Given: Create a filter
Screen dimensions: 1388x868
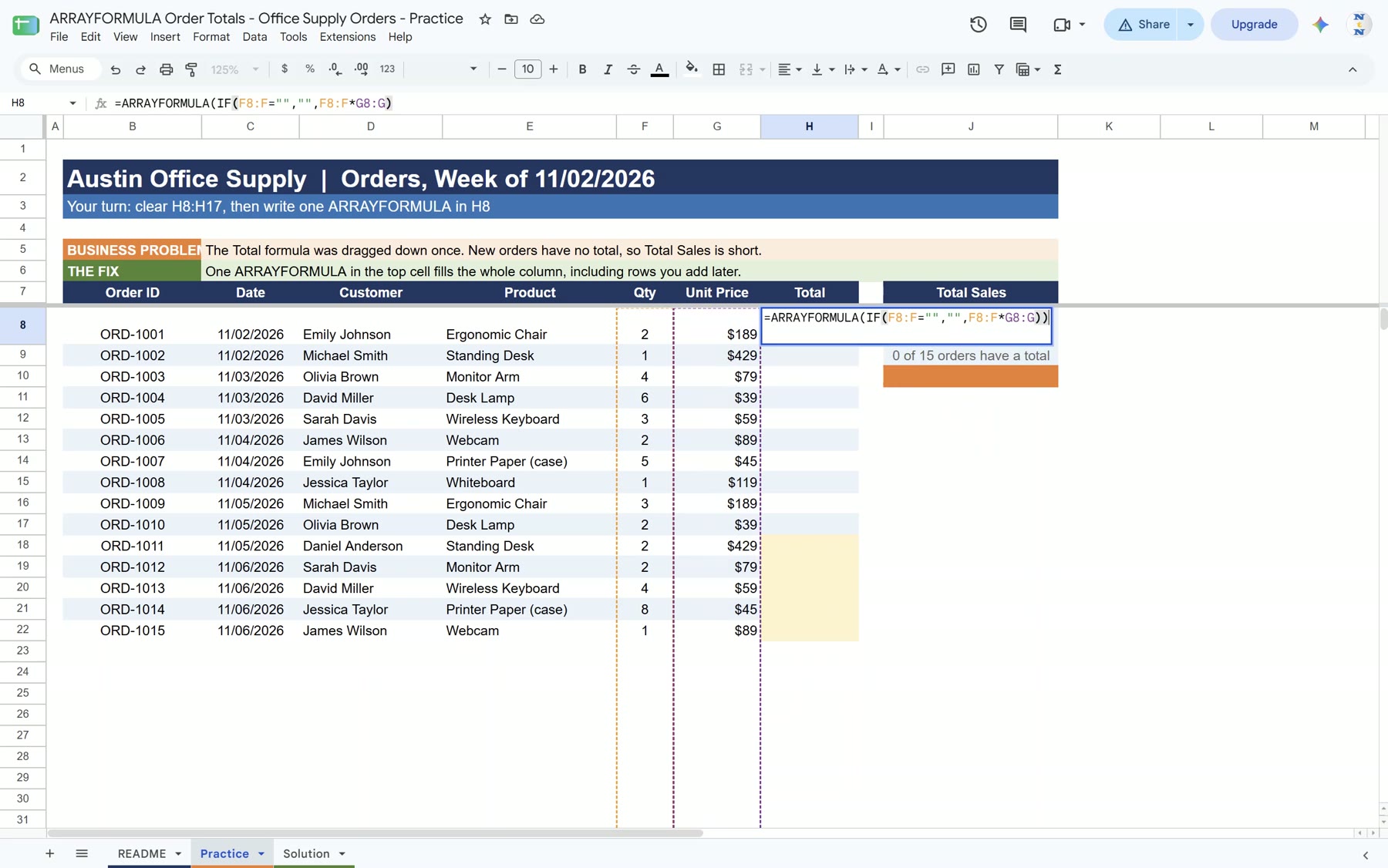Looking at the screenshot, I should click(x=999, y=69).
